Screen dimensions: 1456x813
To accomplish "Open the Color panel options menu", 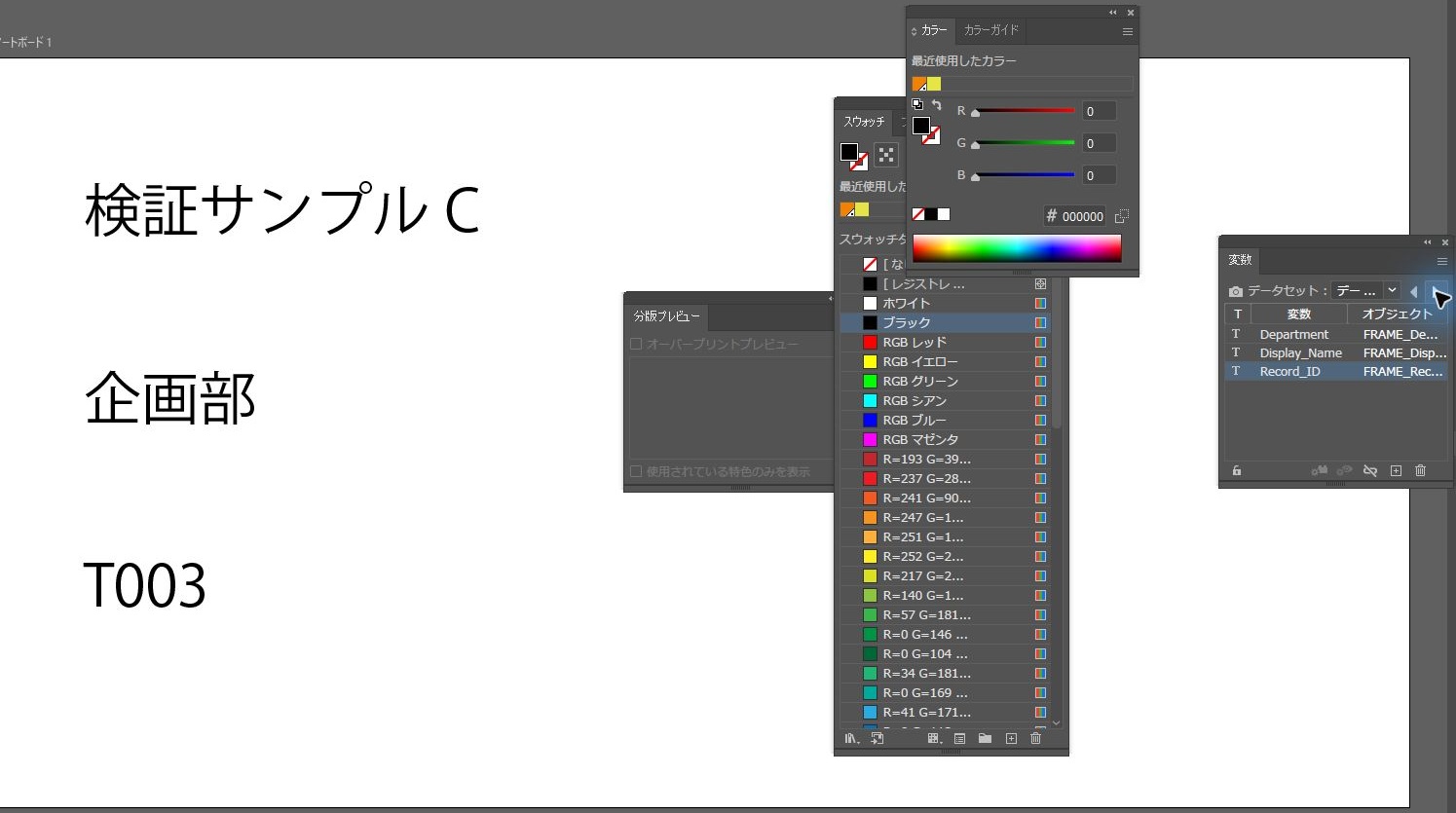I will pyautogui.click(x=1128, y=31).
